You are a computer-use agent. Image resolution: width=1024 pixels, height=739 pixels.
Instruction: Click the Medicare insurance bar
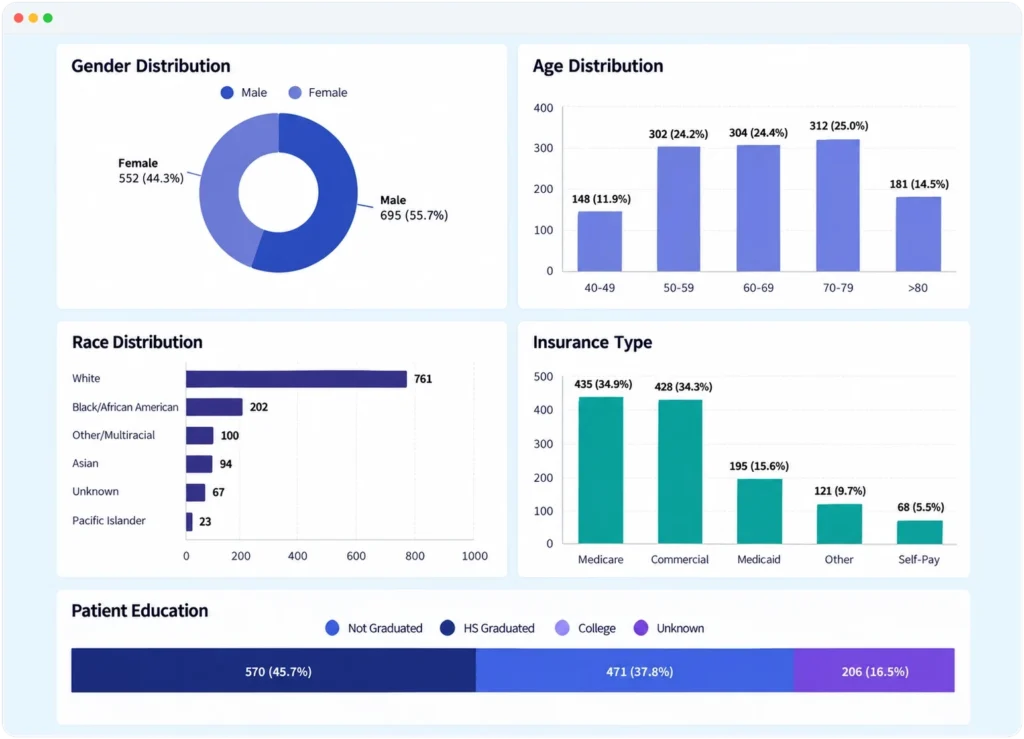pyautogui.click(x=601, y=470)
